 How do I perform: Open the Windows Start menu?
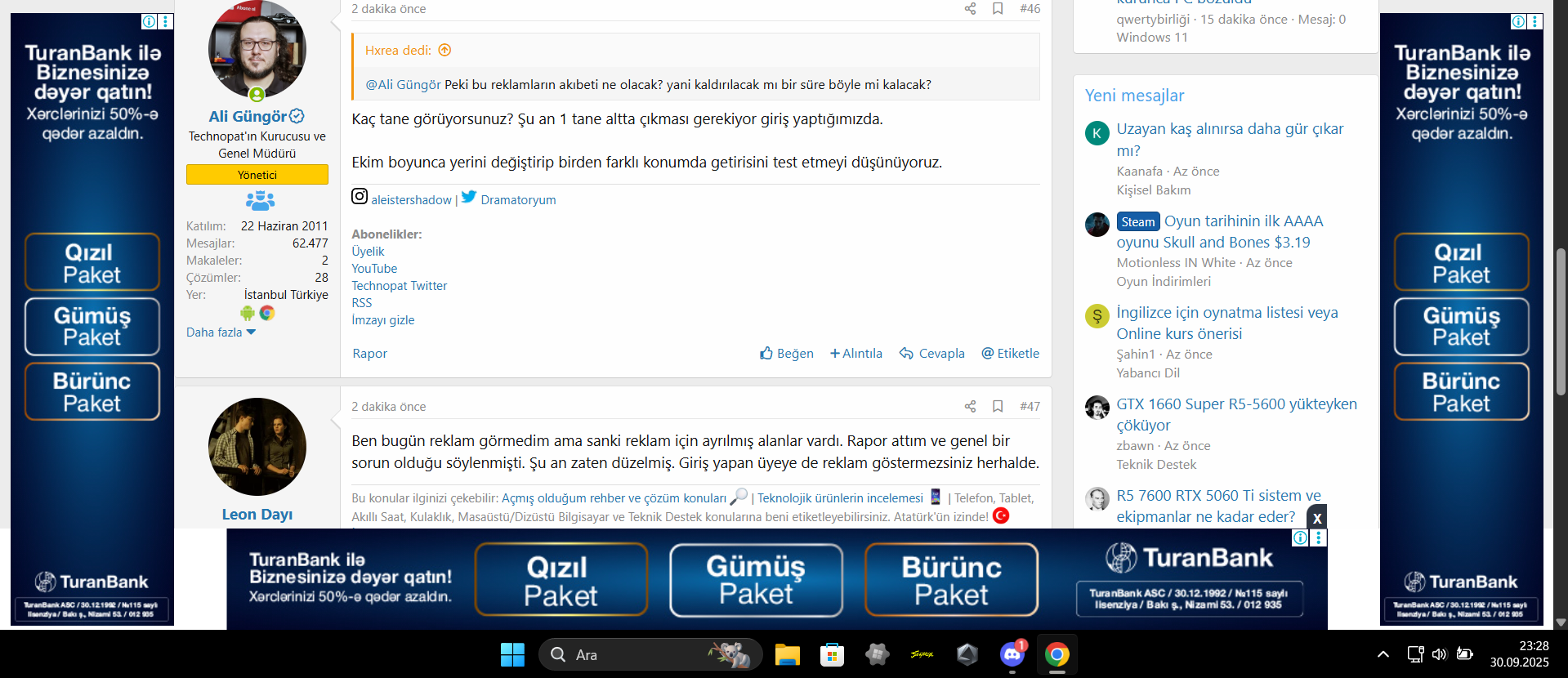[x=512, y=654]
